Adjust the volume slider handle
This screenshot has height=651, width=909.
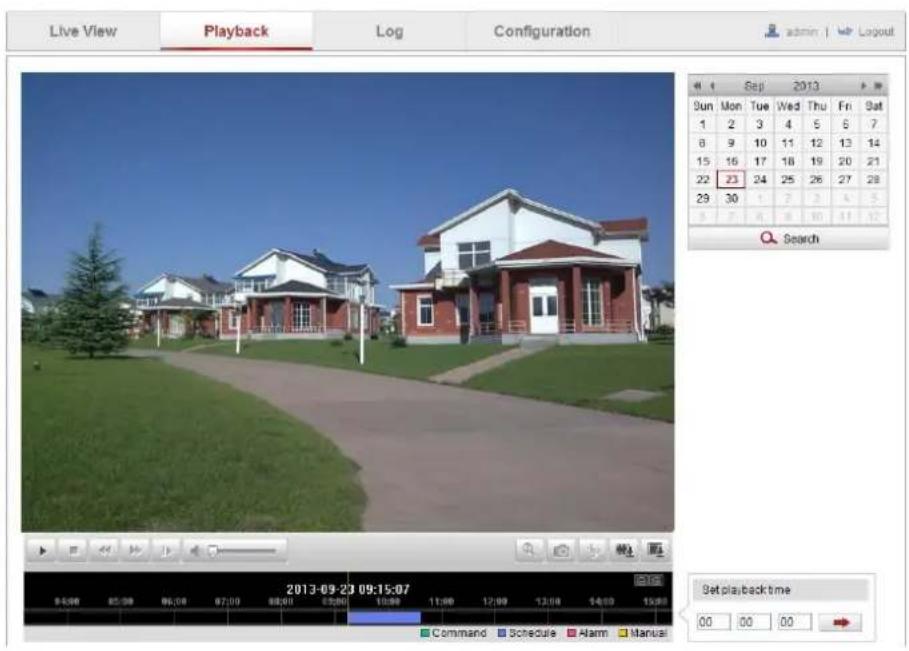213,550
